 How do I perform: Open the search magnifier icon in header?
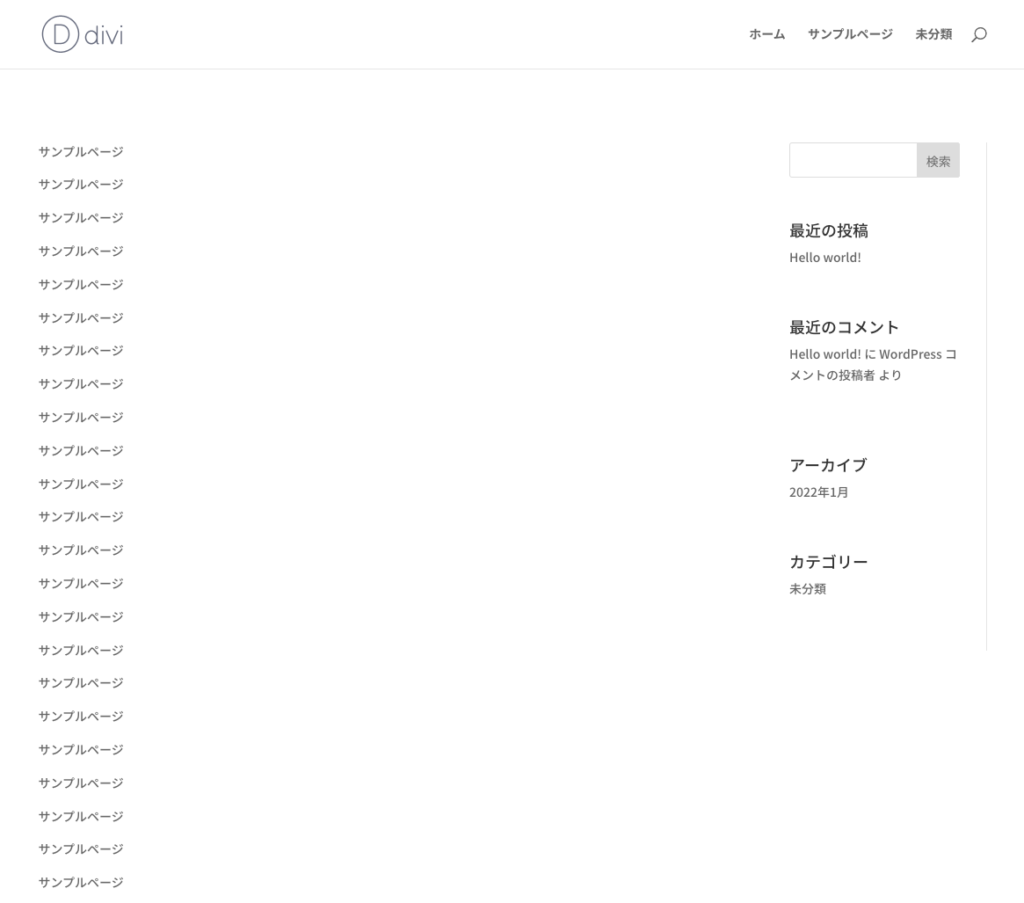(x=979, y=34)
